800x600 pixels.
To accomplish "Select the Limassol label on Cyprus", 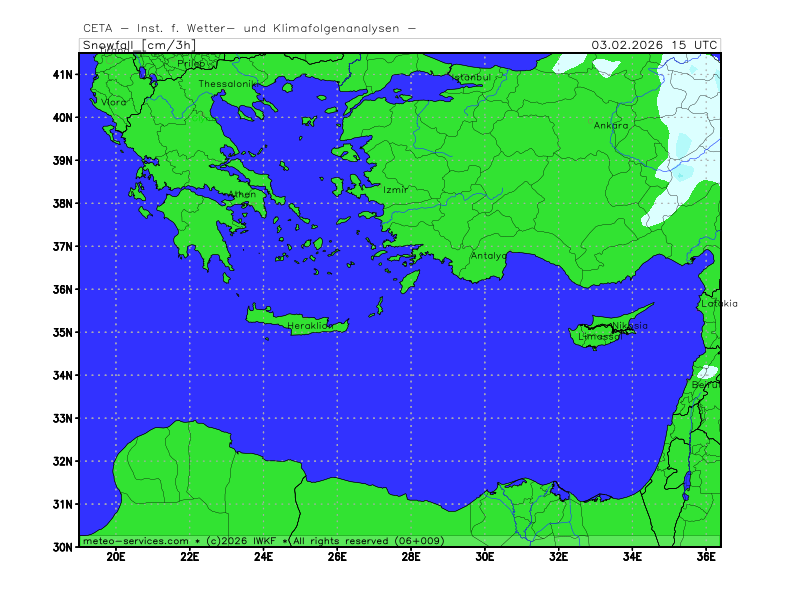I will 600,337.
